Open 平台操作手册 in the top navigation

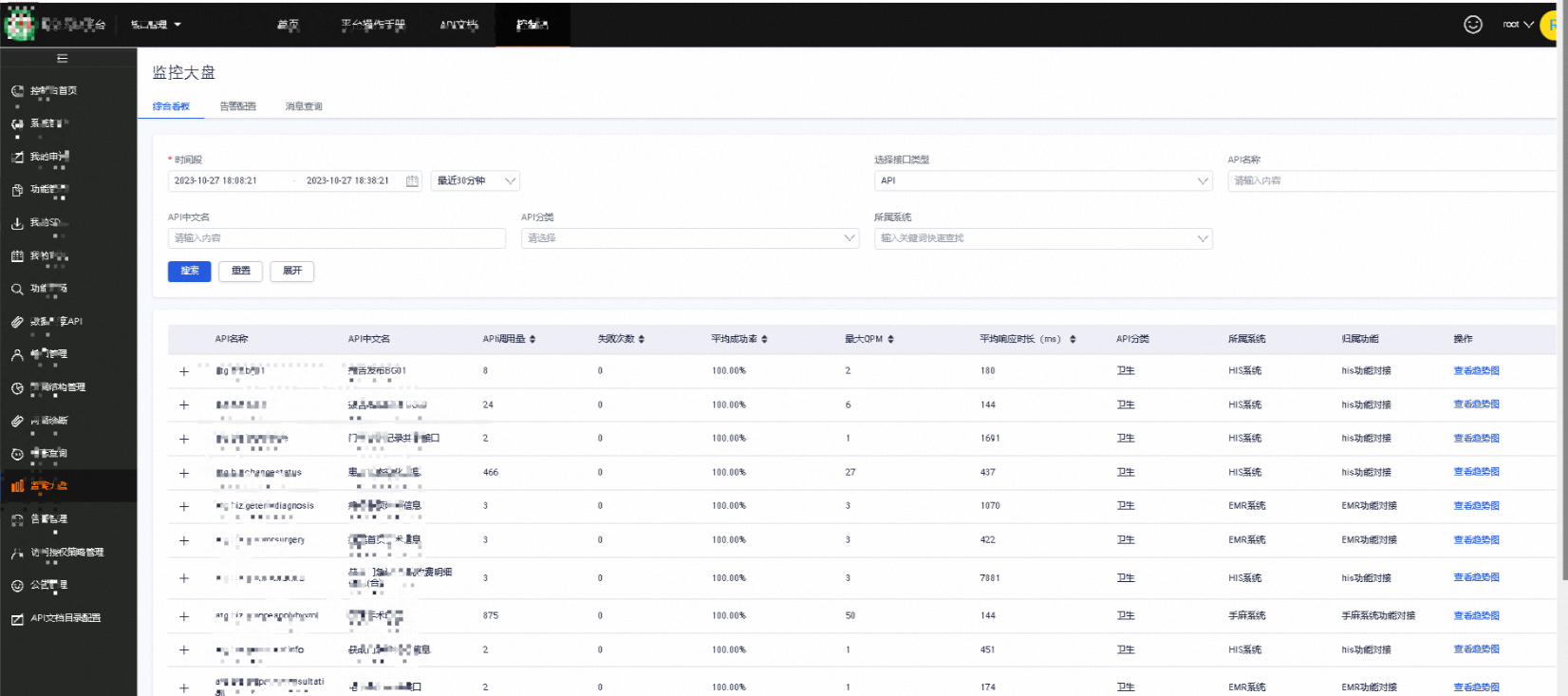[x=373, y=25]
